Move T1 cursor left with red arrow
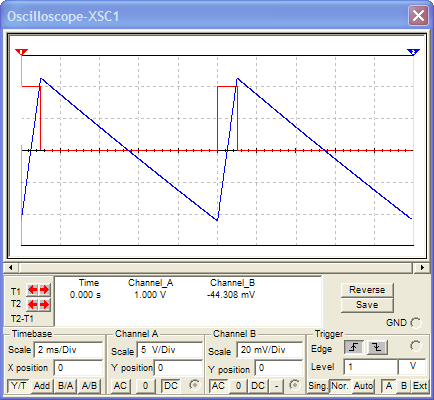434x400 pixels. click(33, 290)
